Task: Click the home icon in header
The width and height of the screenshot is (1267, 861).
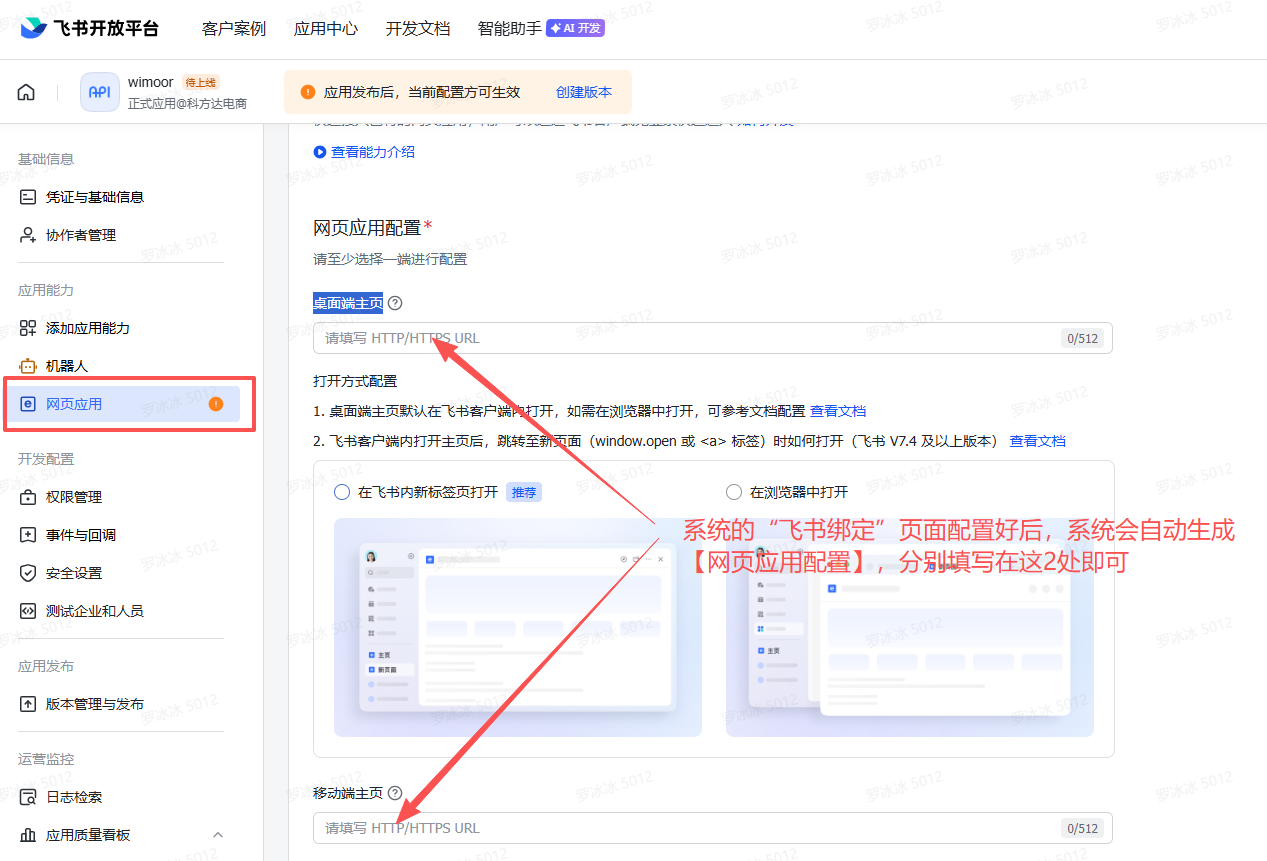Action: (x=26, y=92)
